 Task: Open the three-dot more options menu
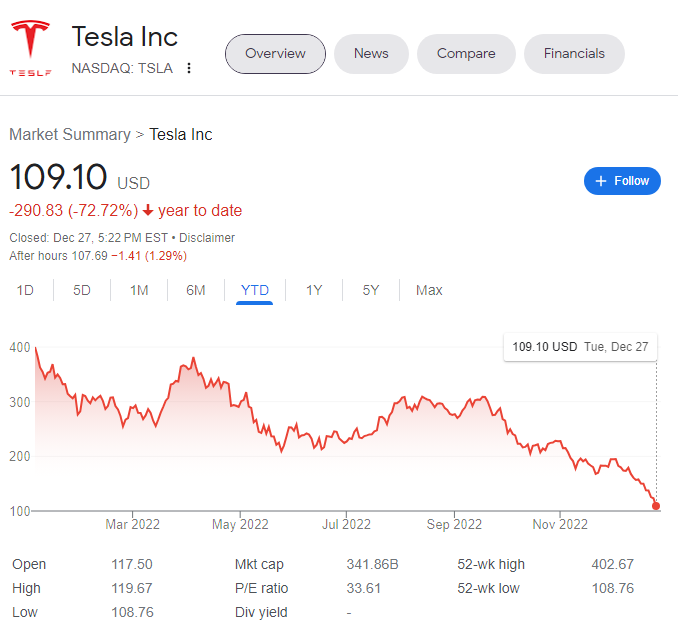[189, 68]
